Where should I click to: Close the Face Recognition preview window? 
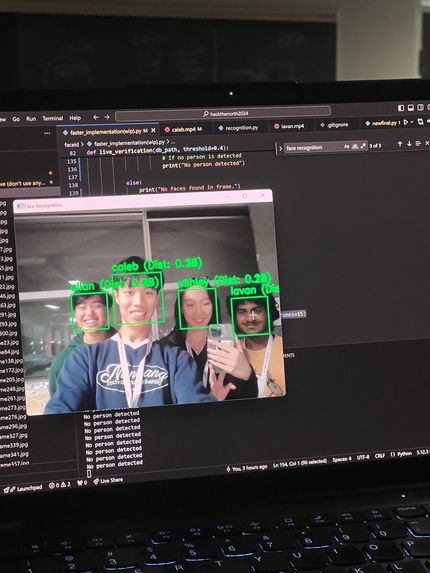263,195
